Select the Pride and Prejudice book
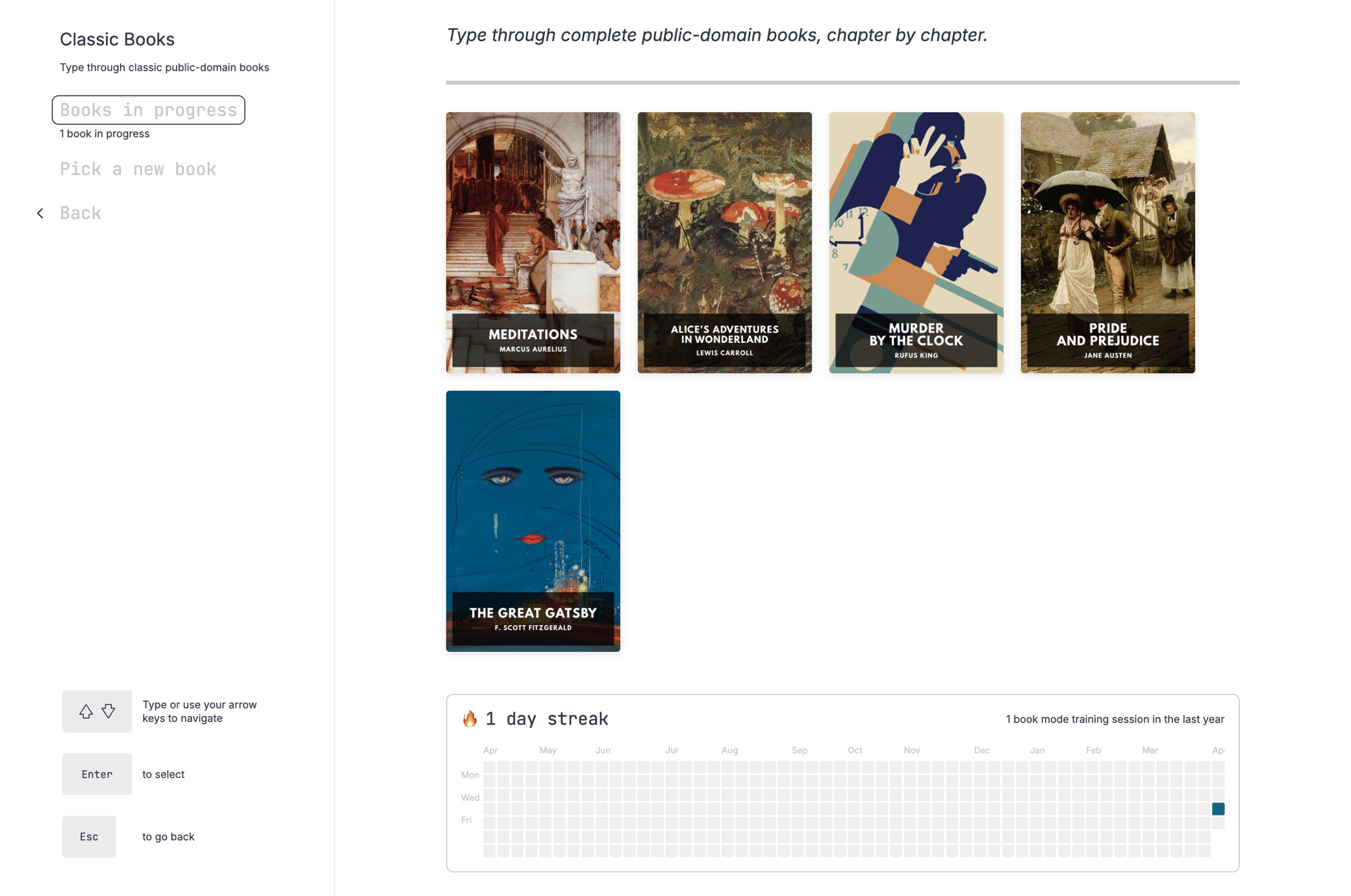This screenshot has width=1351, height=896. pyautogui.click(x=1107, y=242)
